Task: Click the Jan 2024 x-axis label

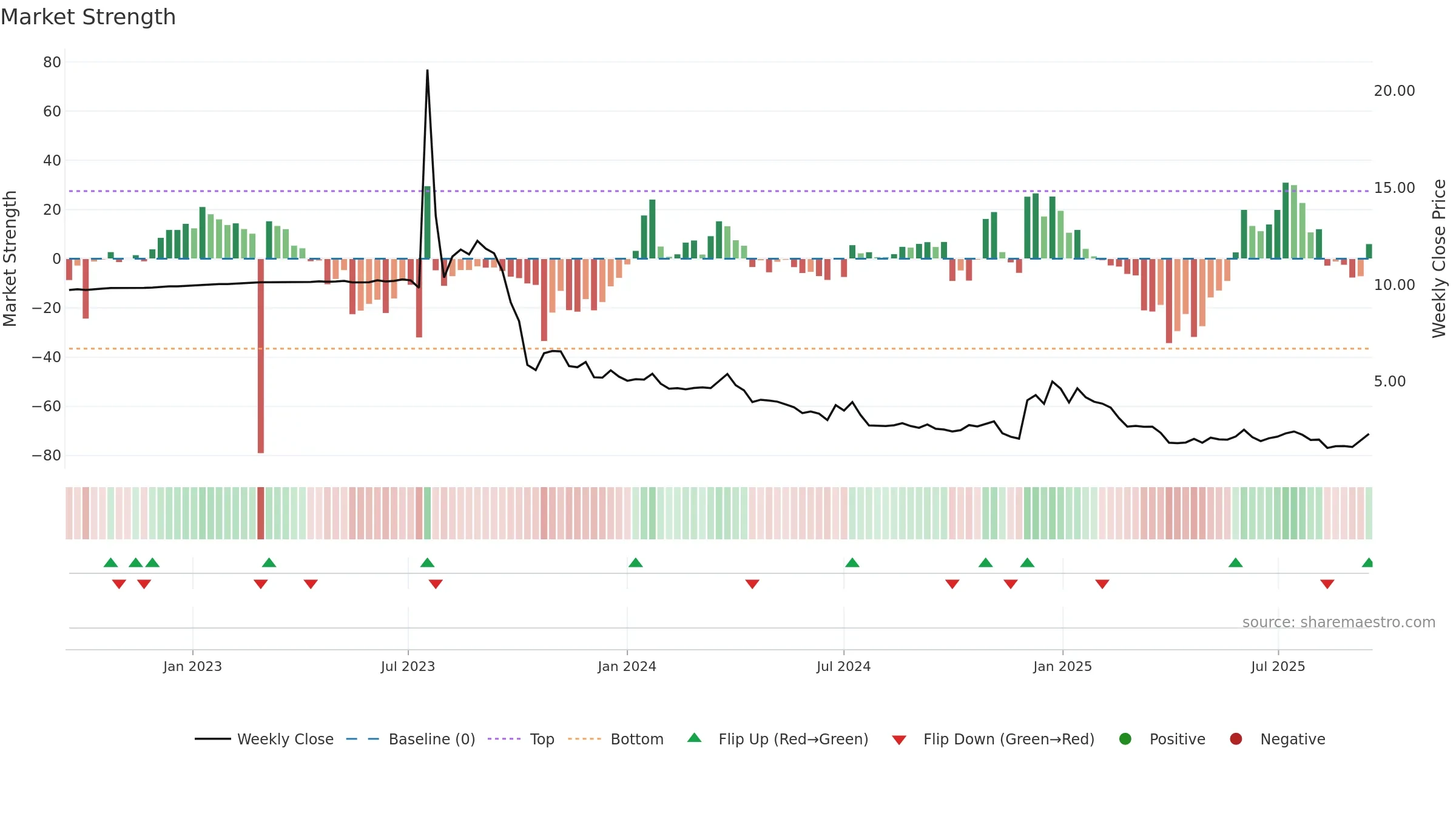Action: [x=627, y=666]
